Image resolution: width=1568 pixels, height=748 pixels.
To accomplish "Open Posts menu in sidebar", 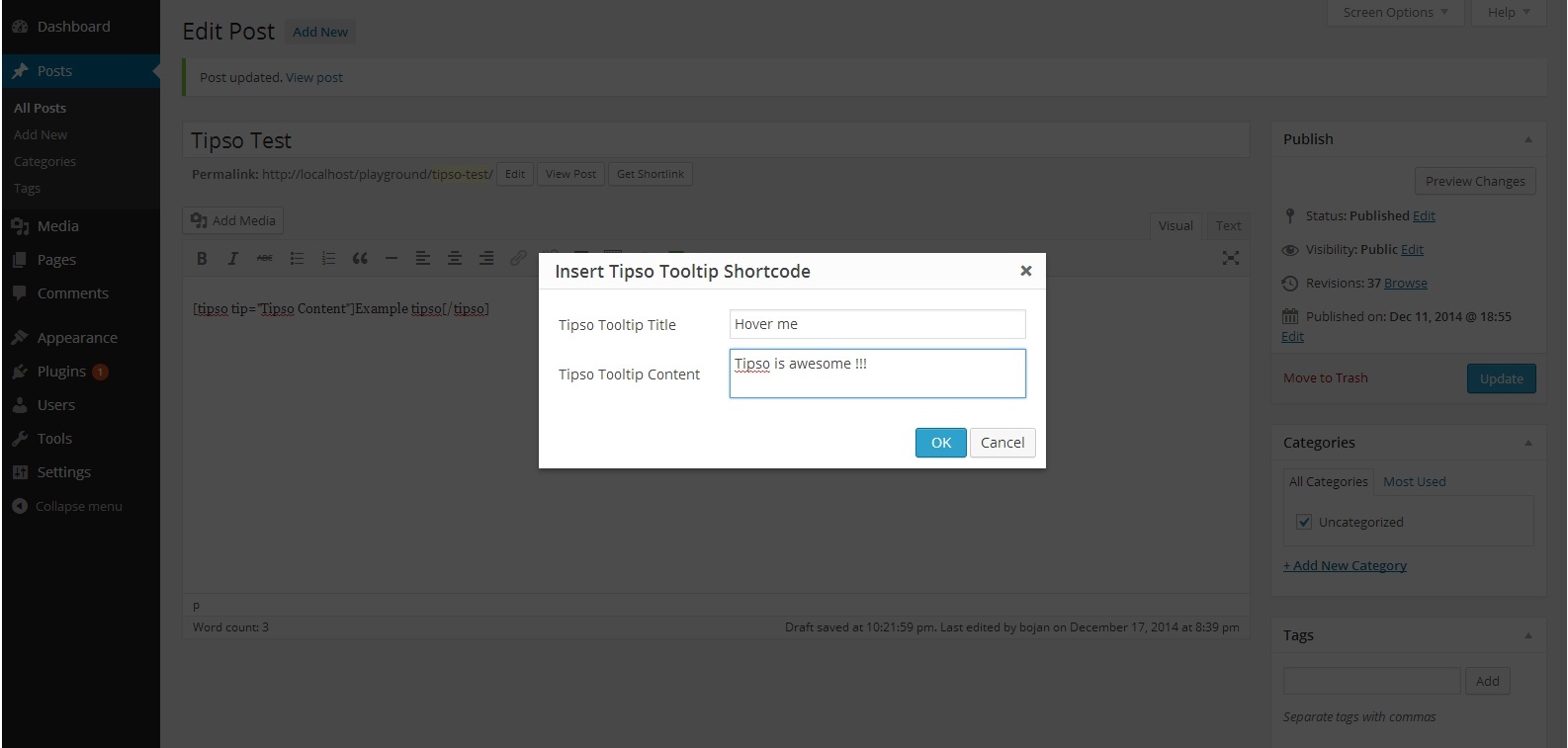I will click(x=81, y=71).
